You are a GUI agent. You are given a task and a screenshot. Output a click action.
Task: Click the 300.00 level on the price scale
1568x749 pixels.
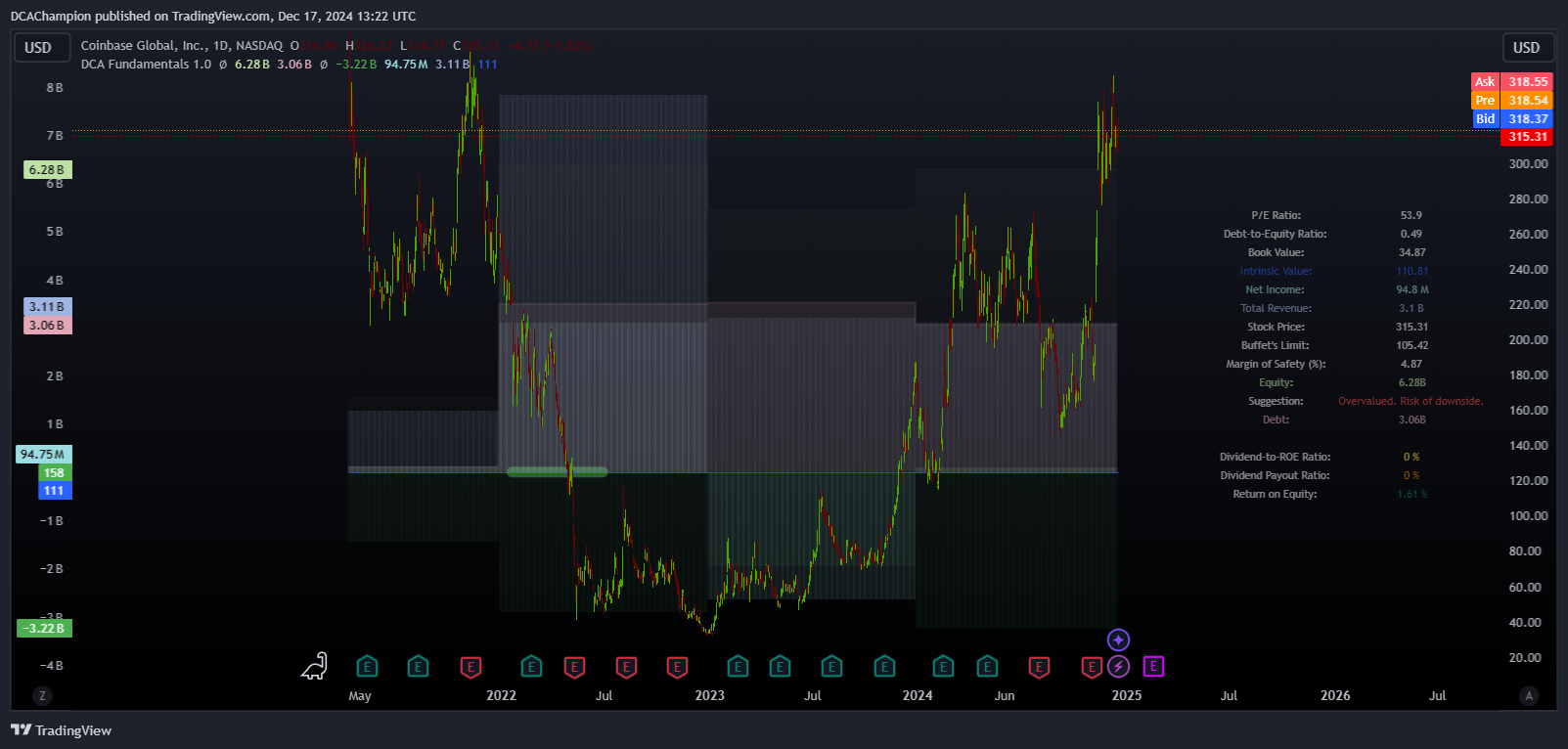1528,163
